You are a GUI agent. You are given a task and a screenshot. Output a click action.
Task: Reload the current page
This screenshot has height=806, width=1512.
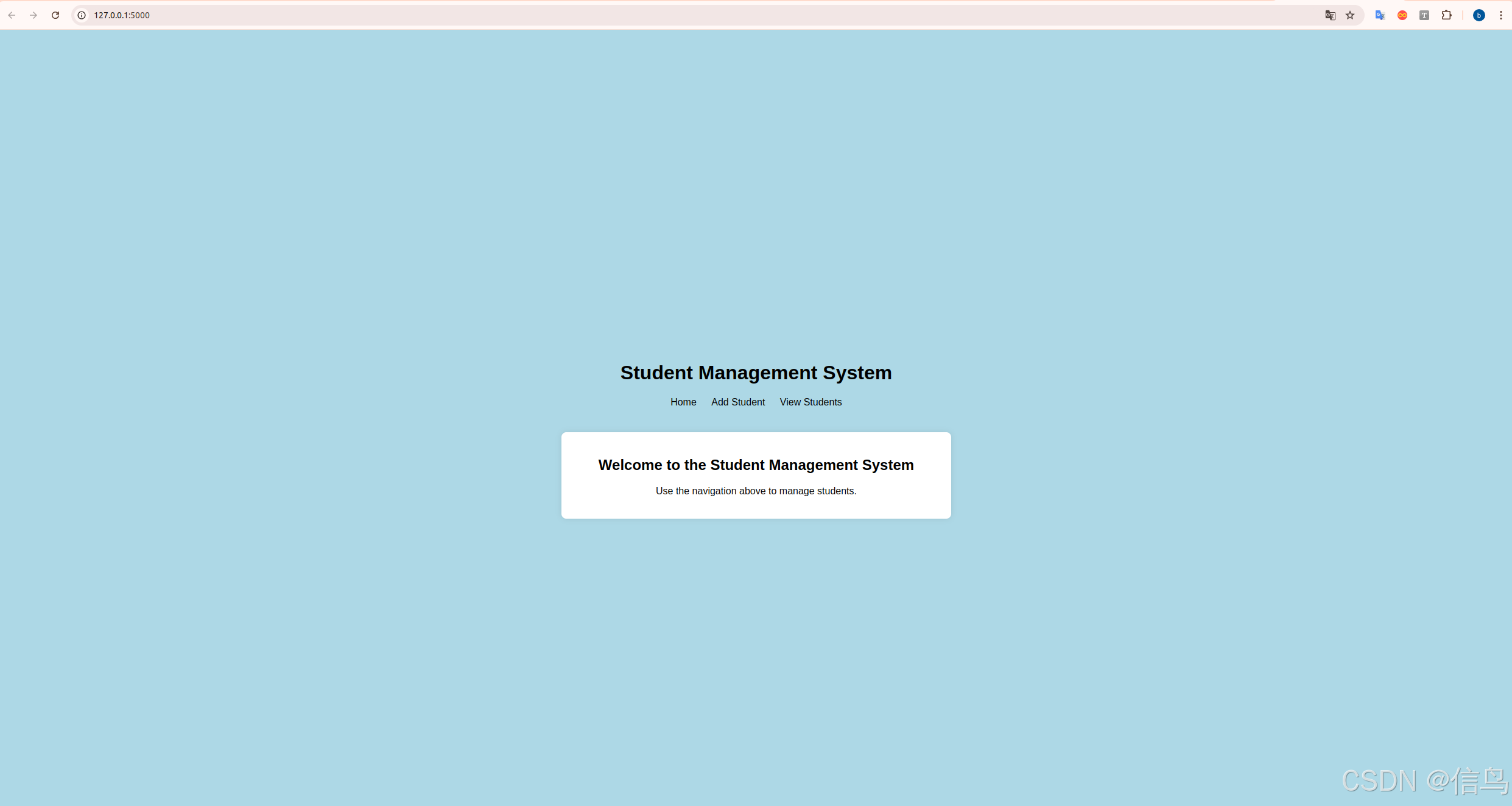(55, 15)
